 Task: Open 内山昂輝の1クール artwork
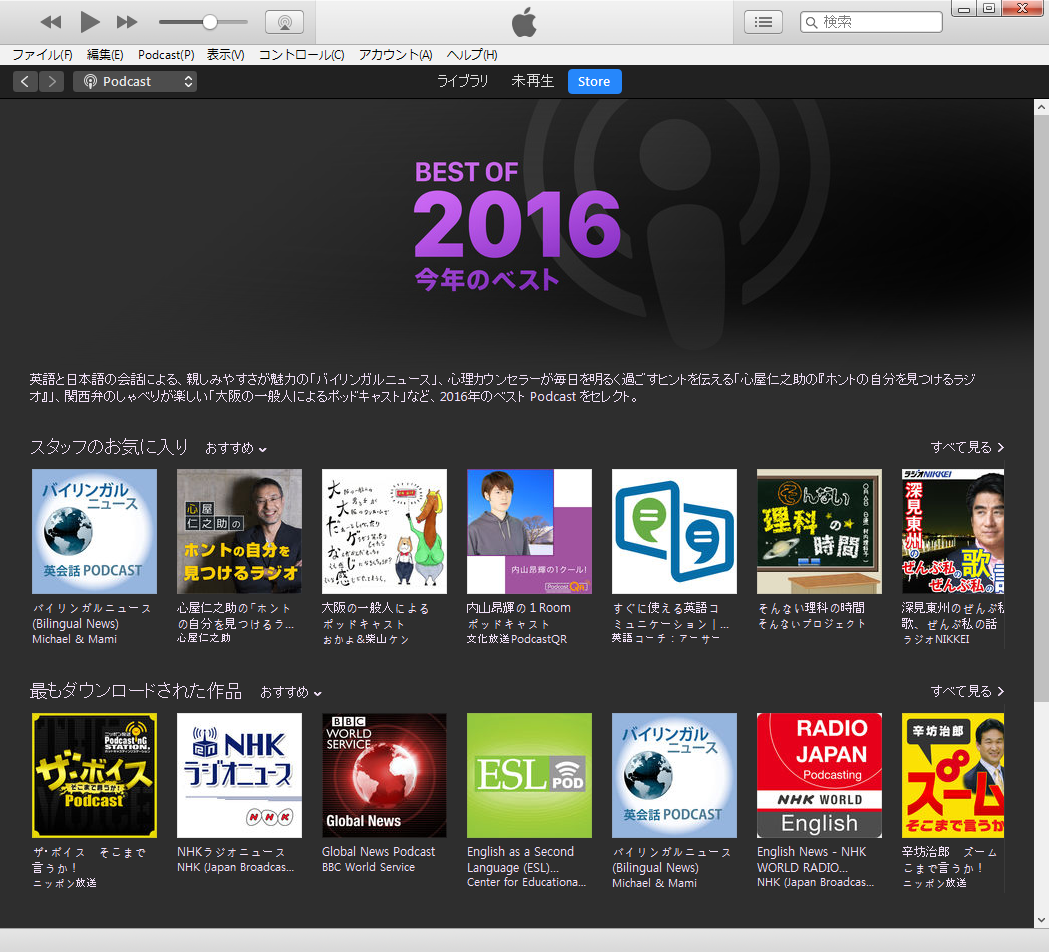click(x=529, y=531)
